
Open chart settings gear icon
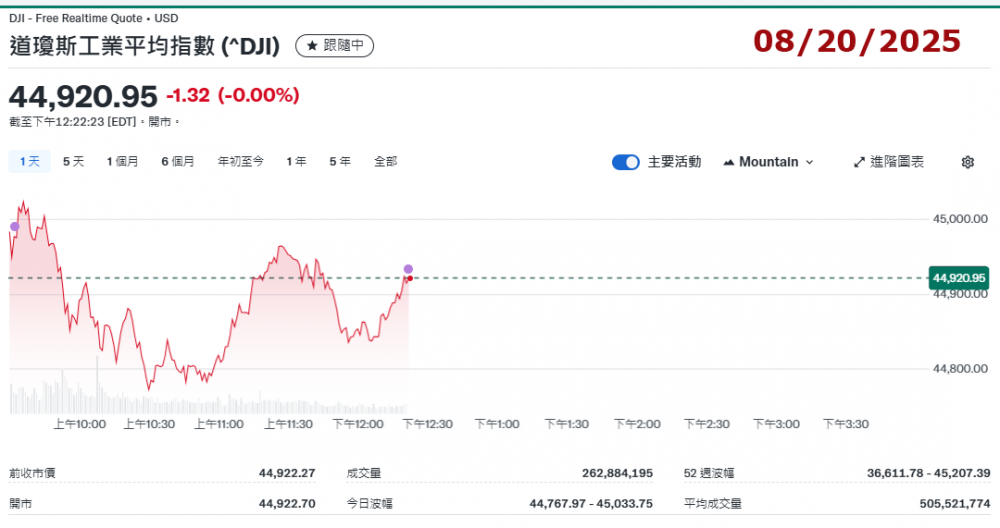coord(967,162)
